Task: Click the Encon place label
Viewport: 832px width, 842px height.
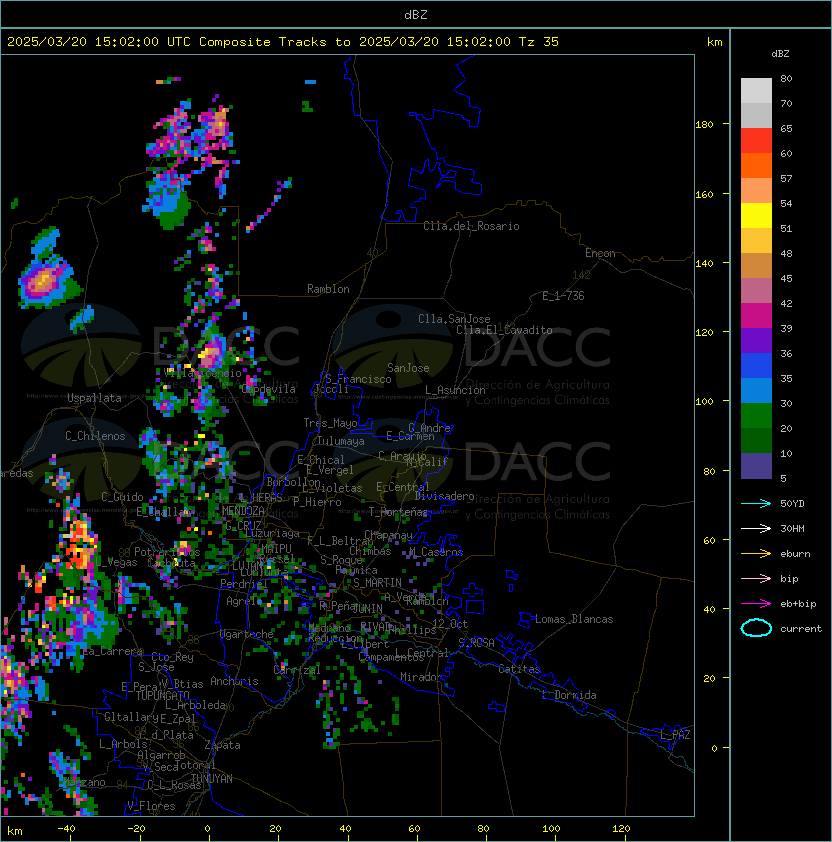Action: (600, 253)
